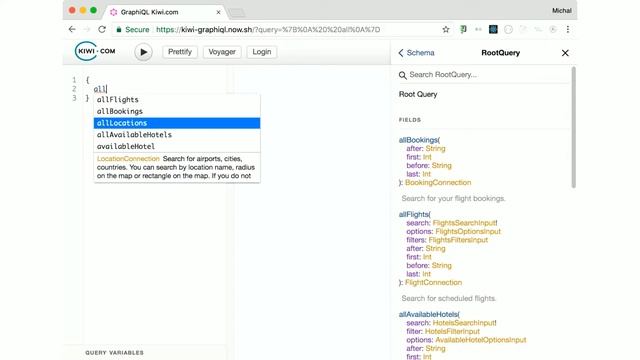Viewport: 640px width, 360px height.
Task: Open Voyager from the toolbar
Action: pyautogui.click(x=222, y=52)
